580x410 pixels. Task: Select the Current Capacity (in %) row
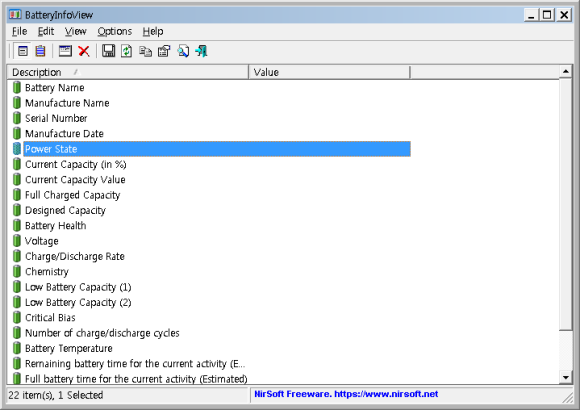(212, 164)
